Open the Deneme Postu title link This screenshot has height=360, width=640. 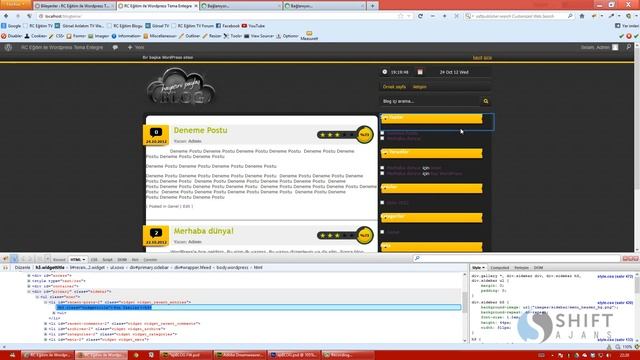[200, 130]
